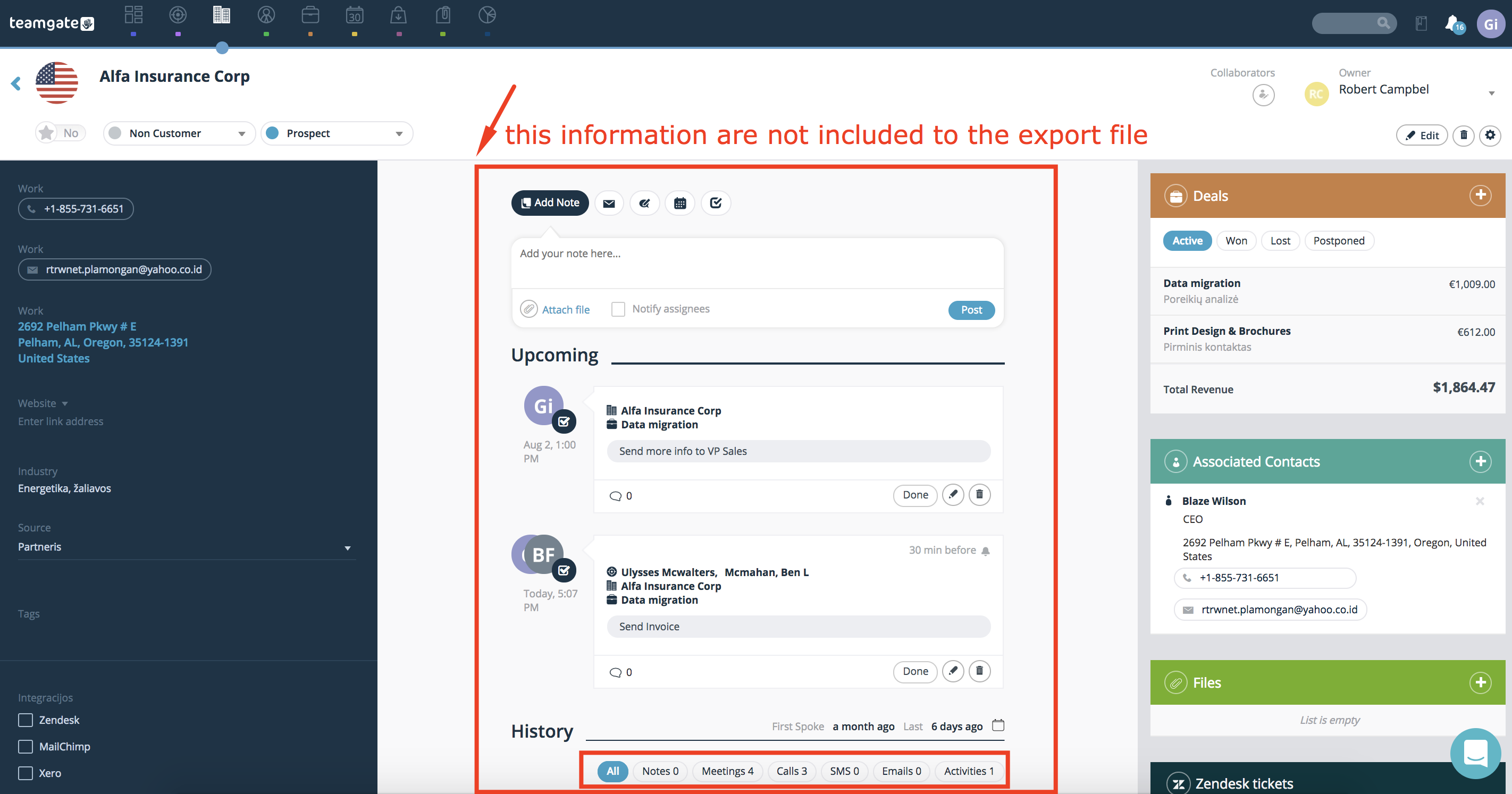This screenshot has width=1512, height=794.
Task: Filter history by SMS 0
Action: pyautogui.click(x=844, y=771)
